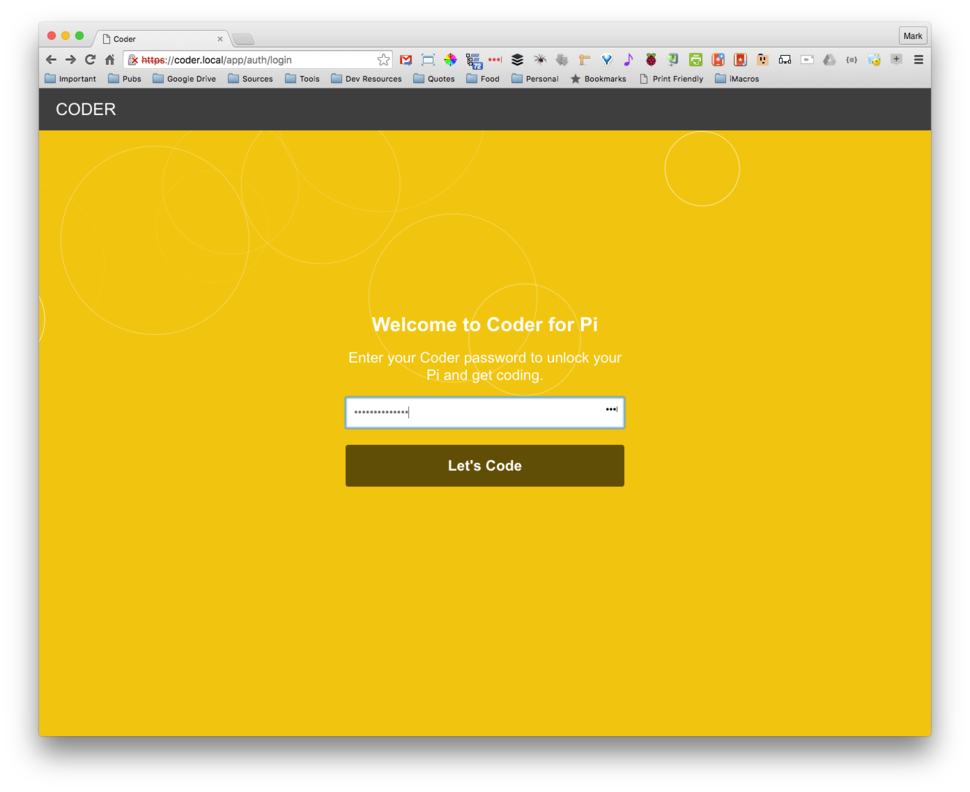Click the Let's Code button
970x792 pixels.
[x=484, y=465]
